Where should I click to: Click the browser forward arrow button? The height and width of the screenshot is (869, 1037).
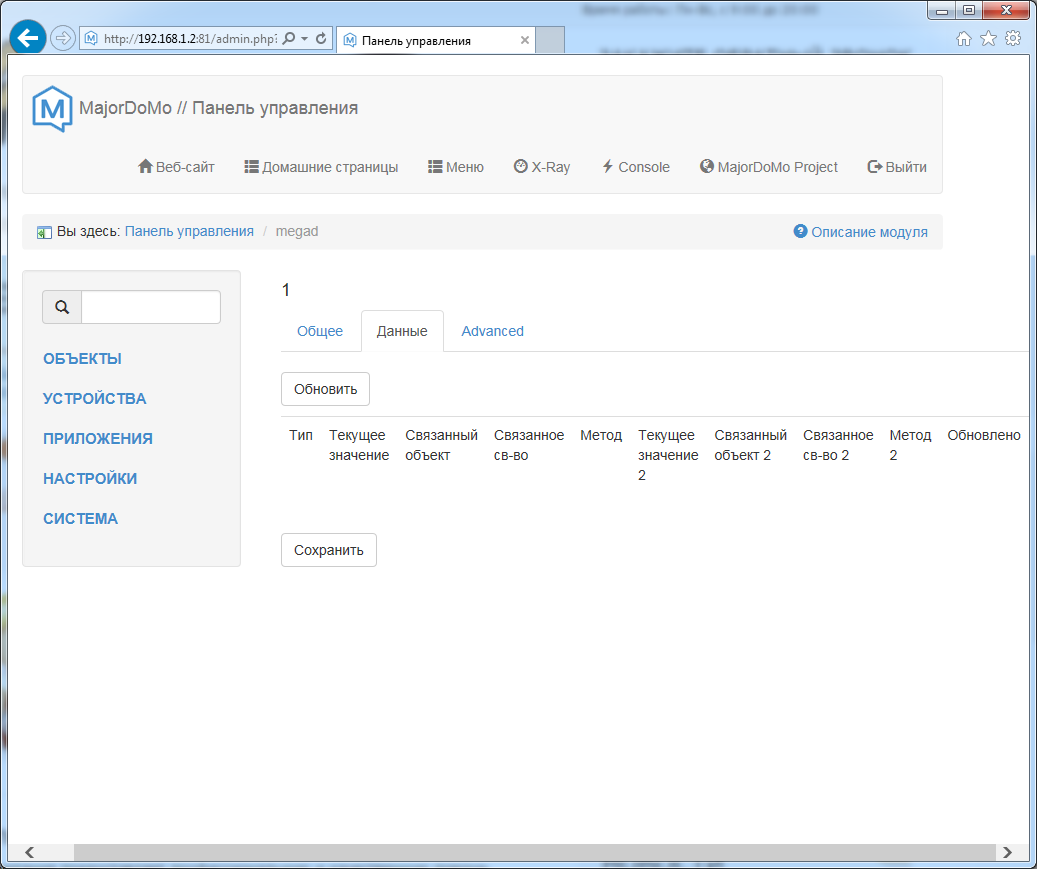[62, 39]
